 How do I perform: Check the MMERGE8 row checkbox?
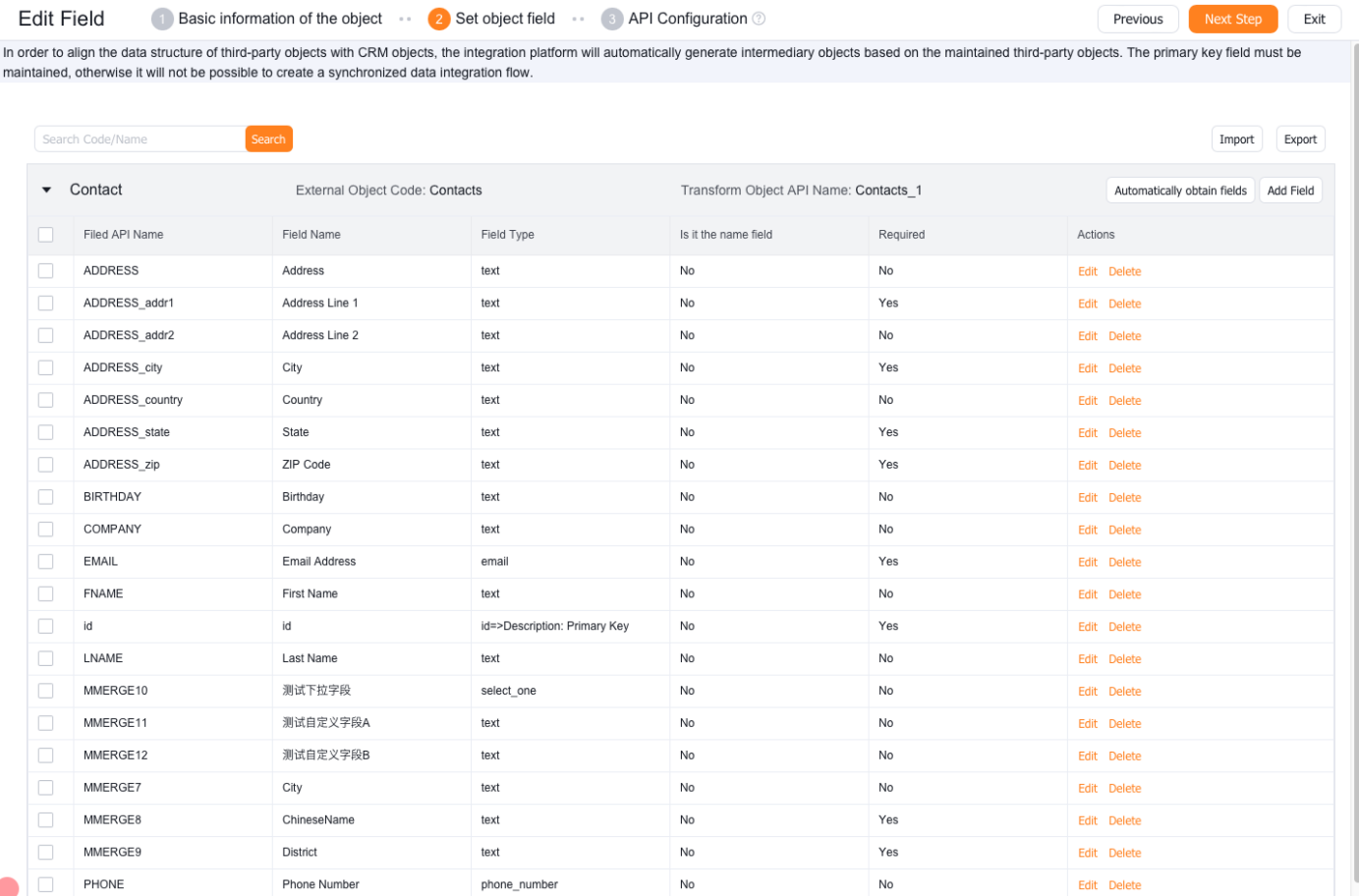coord(45,819)
